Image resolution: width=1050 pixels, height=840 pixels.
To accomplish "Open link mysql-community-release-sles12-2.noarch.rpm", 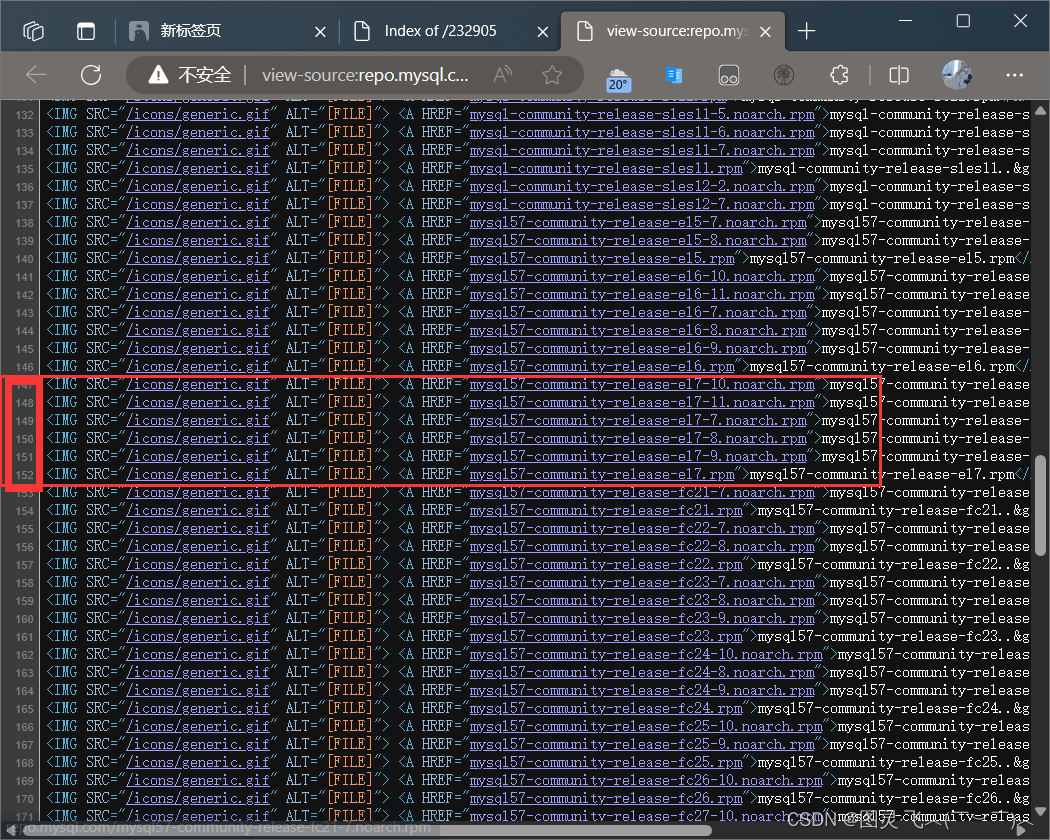I will pos(642,186).
